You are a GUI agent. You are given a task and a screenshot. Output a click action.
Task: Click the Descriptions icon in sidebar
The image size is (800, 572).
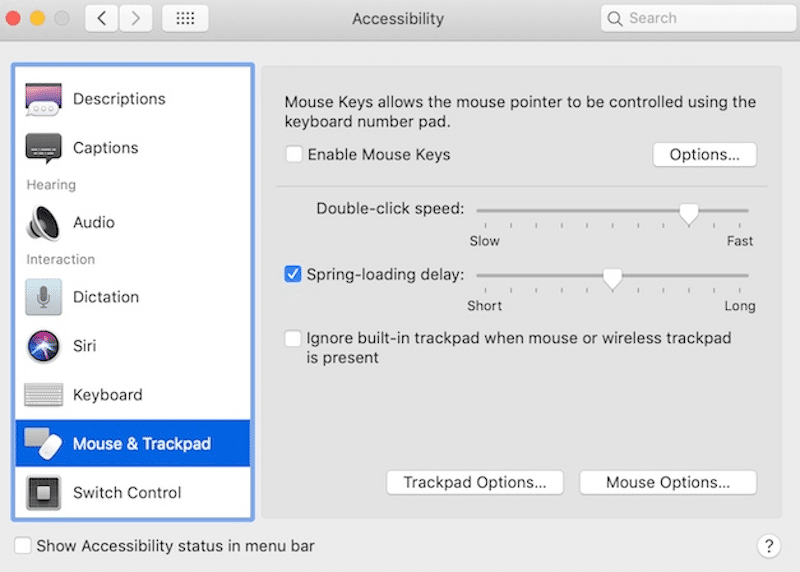[43, 99]
